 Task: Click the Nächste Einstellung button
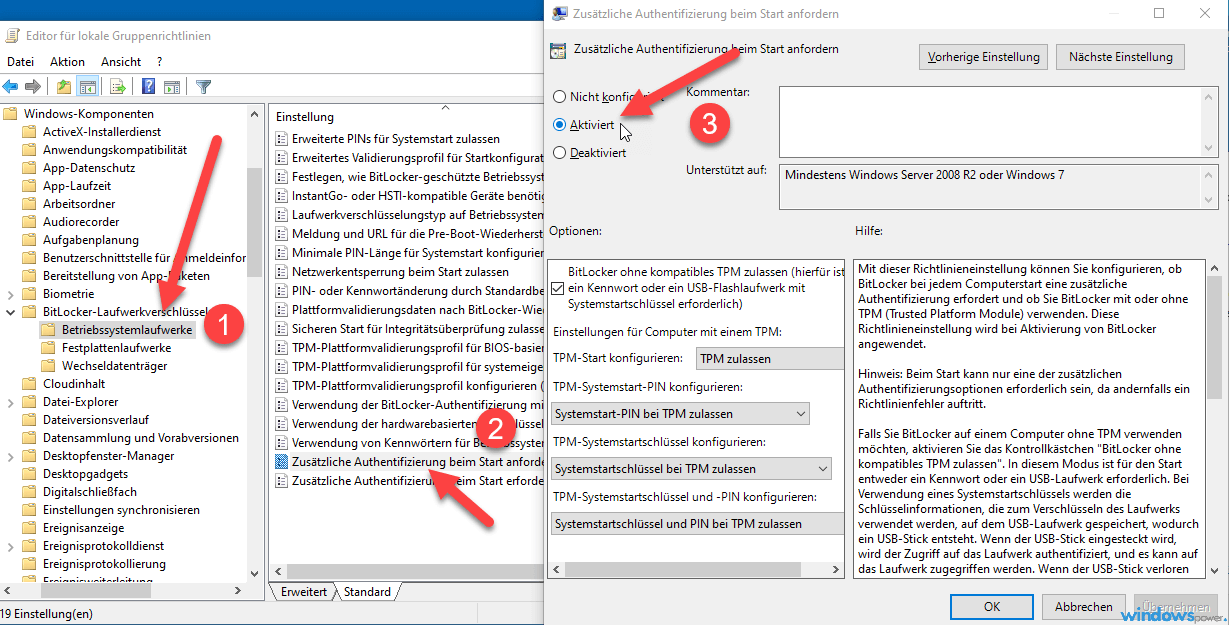click(1120, 57)
